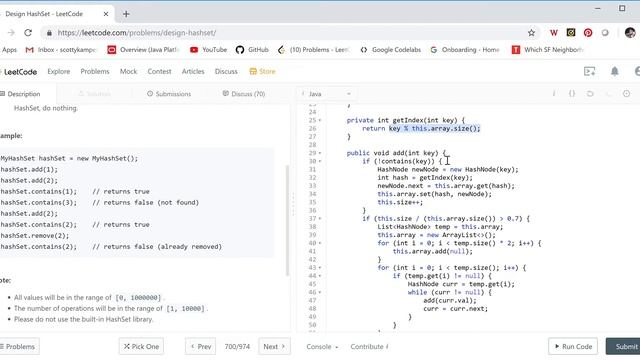The height and width of the screenshot is (360, 640).
Task: Open the Problems nav item
Action: (95, 71)
